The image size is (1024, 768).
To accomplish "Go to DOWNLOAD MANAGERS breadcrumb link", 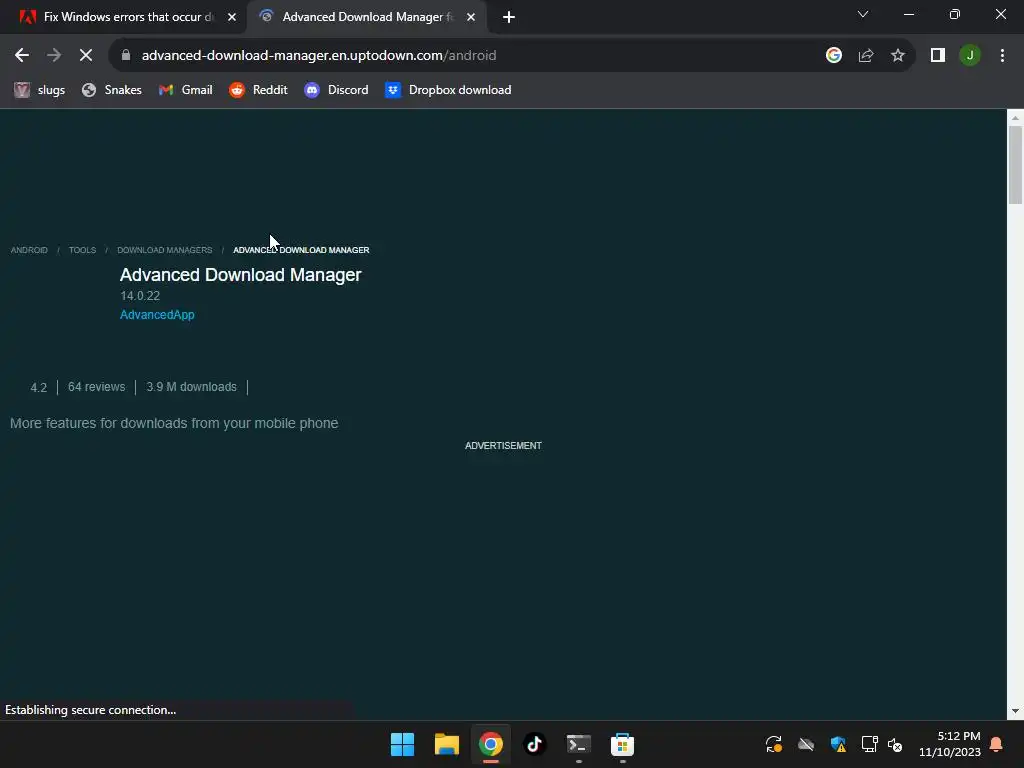I will [x=165, y=250].
